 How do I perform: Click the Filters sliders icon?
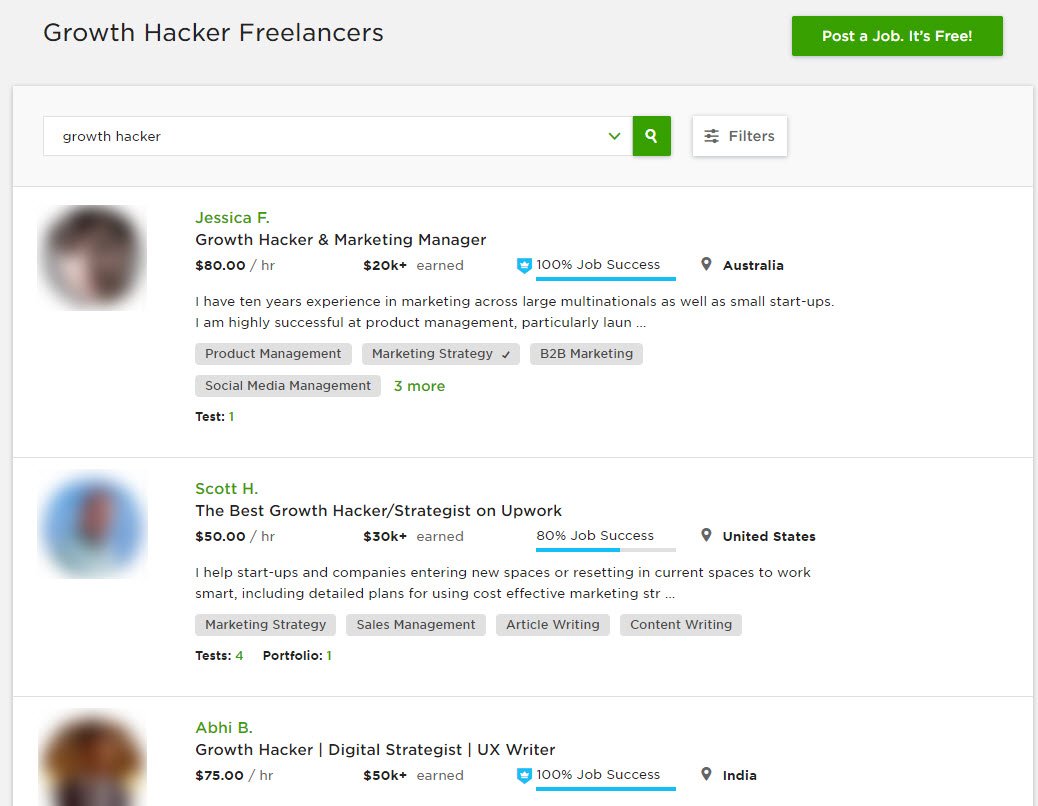tap(712, 136)
